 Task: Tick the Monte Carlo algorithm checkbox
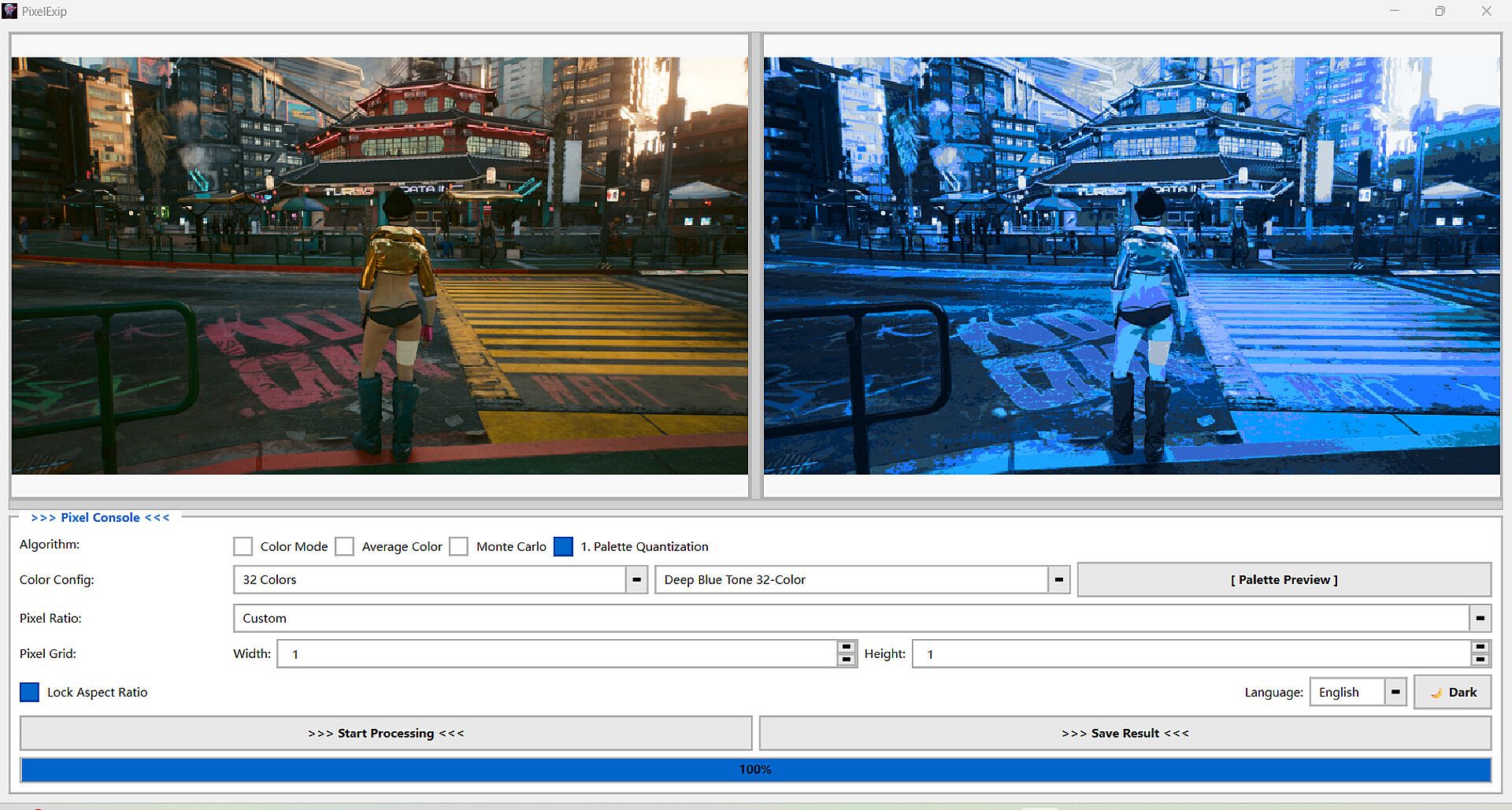pos(458,546)
